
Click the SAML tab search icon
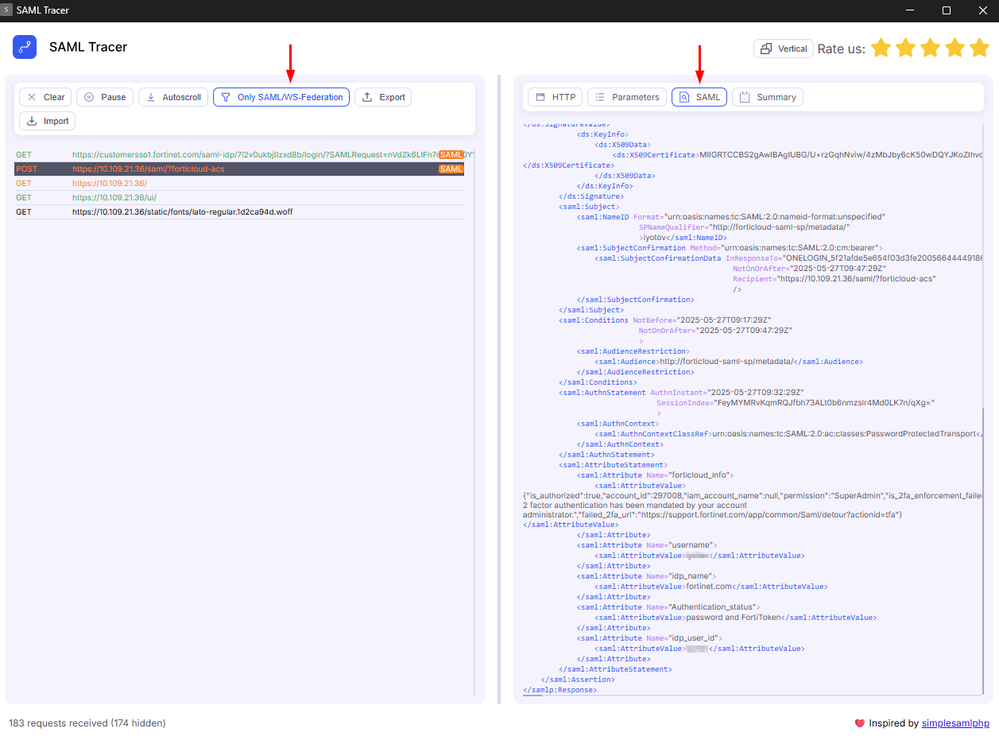[x=684, y=97]
